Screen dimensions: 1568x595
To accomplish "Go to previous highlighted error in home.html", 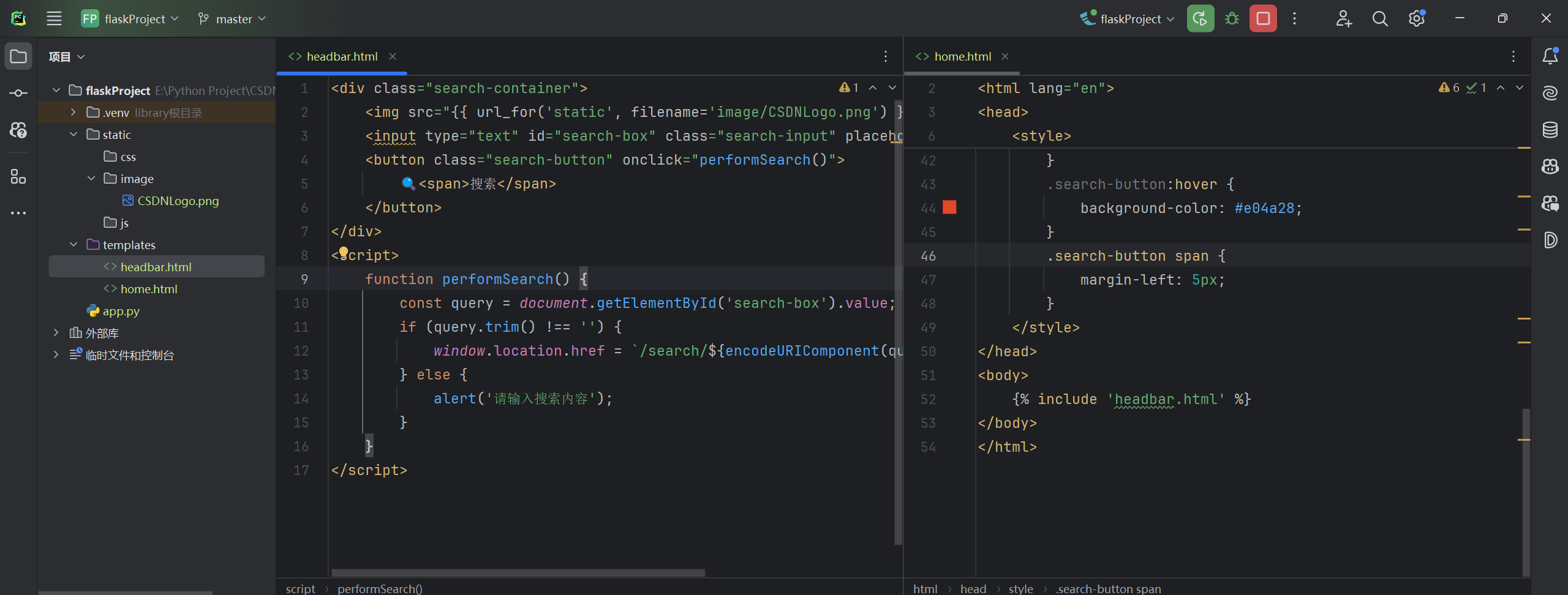I will click(1501, 88).
